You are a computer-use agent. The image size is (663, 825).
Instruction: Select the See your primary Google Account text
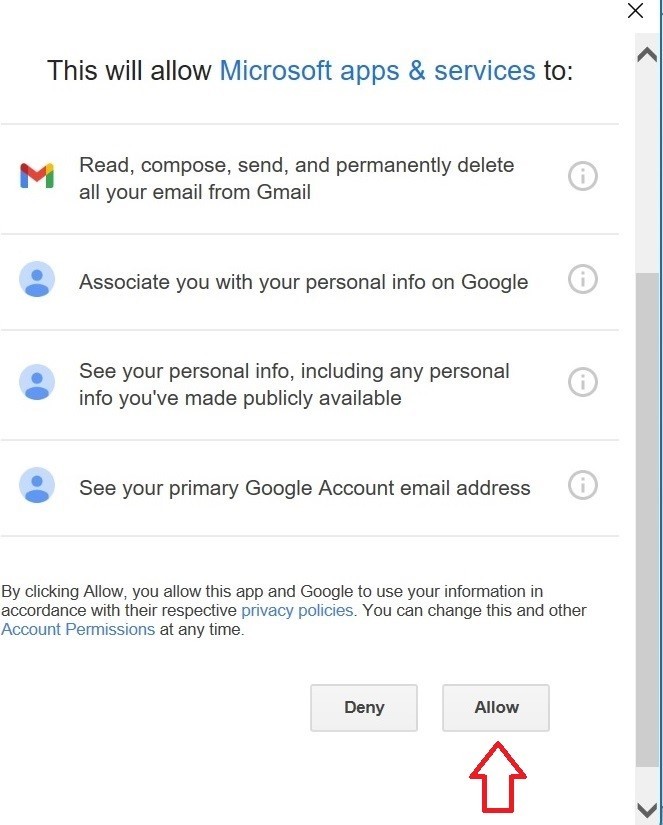click(x=305, y=488)
